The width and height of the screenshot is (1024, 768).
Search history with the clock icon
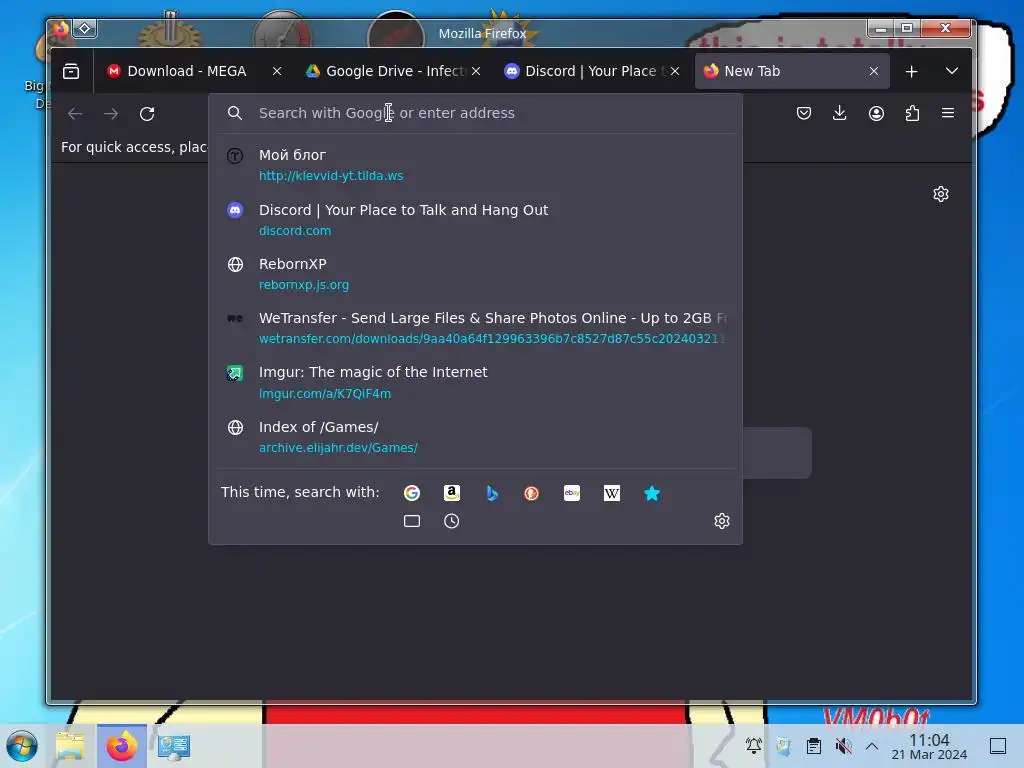(452, 521)
